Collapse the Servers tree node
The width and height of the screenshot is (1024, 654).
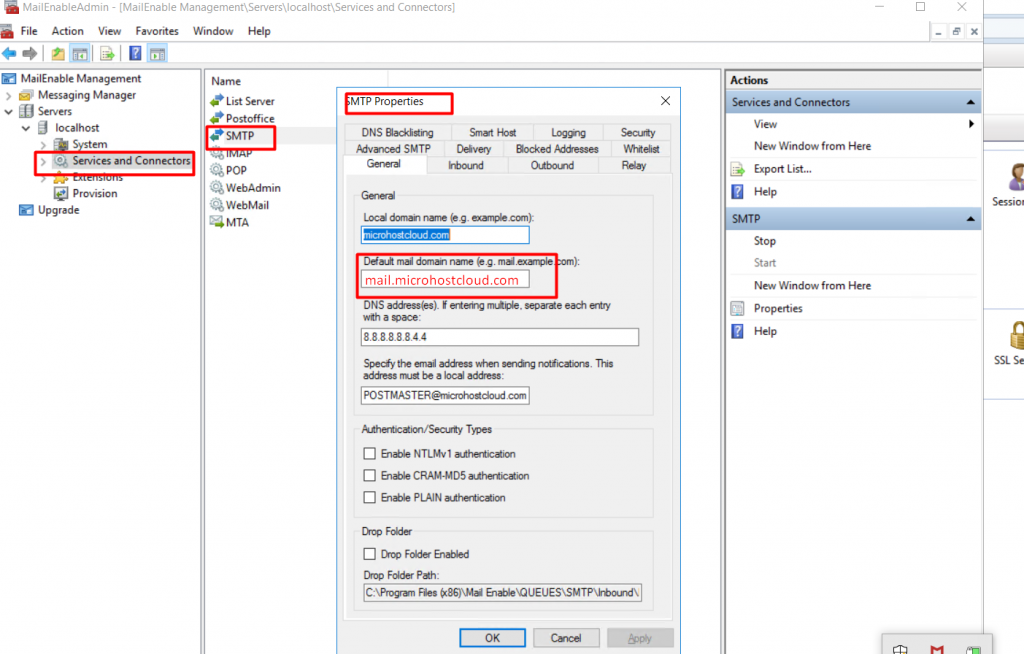(x=8, y=112)
